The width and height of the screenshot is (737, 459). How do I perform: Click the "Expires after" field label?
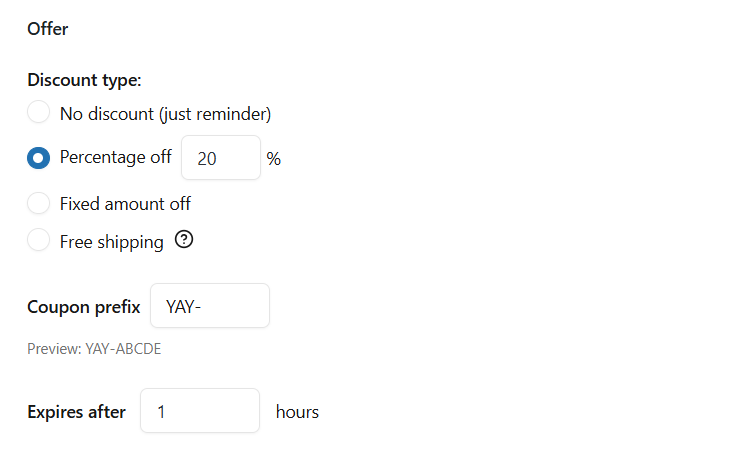[x=76, y=411]
